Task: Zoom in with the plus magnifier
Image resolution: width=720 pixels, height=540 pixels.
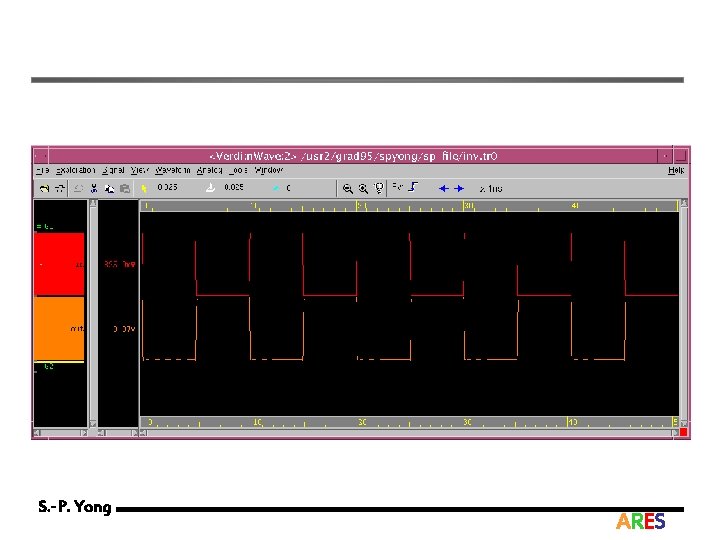Action: click(363, 188)
